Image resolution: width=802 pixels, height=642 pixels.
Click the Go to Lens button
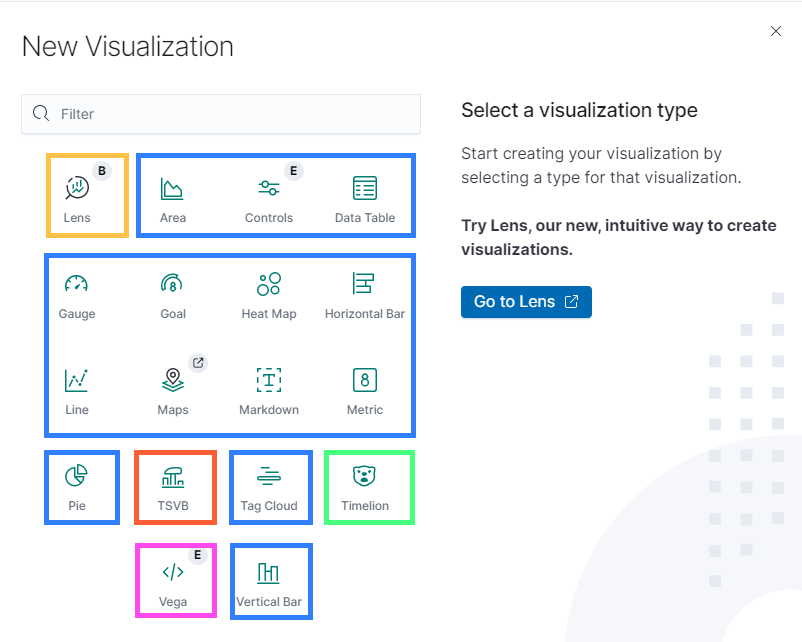pyautogui.click(x=526, y=302)
